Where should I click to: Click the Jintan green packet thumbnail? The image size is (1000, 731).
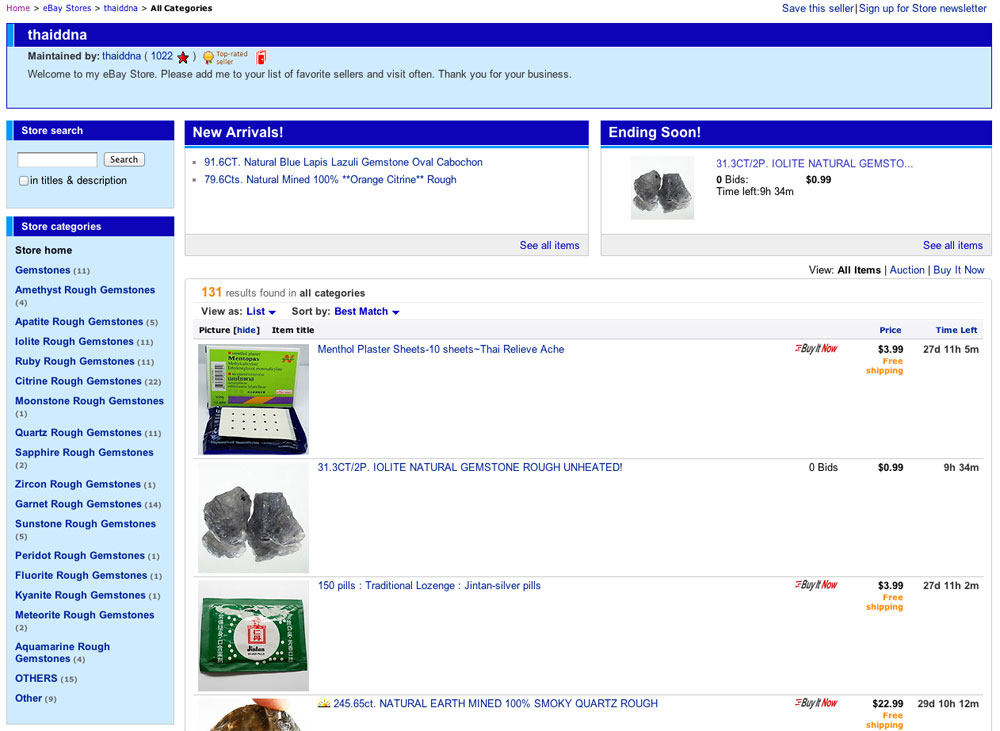coord(253,635)
